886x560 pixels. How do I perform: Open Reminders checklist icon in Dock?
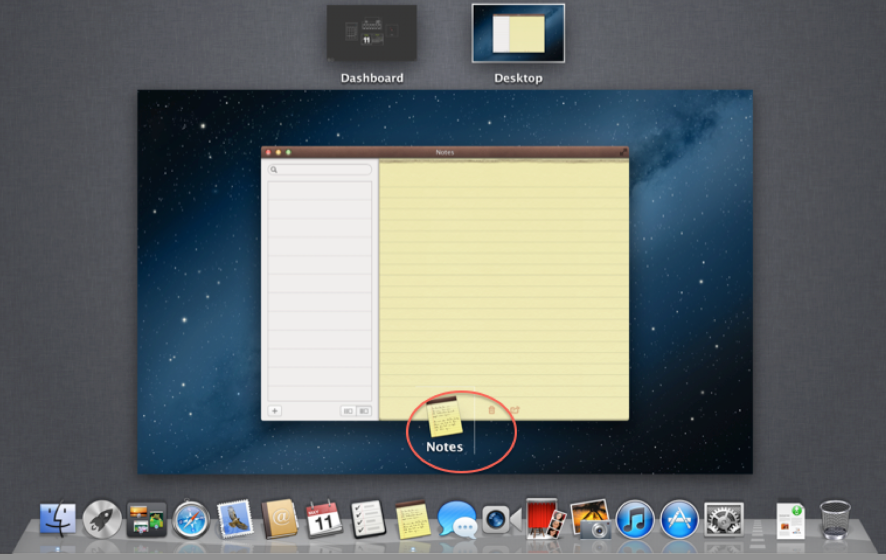368,520
